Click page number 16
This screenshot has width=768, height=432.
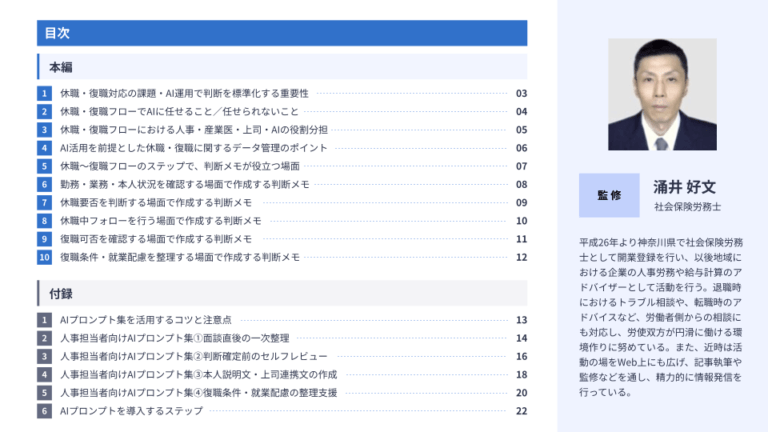click(521, 356)
